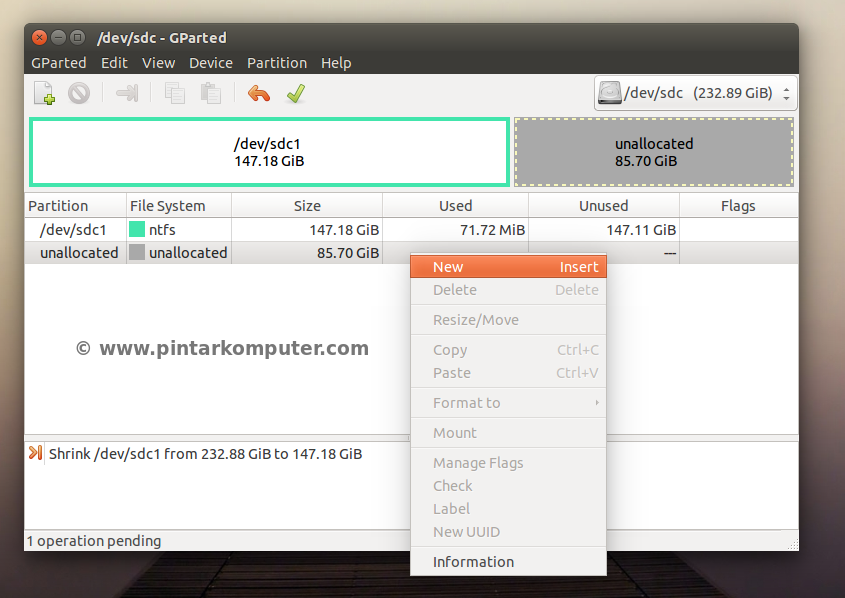Click the device selector up/down arrows
The image size is (845, 598).
click(x=786, y=94)
